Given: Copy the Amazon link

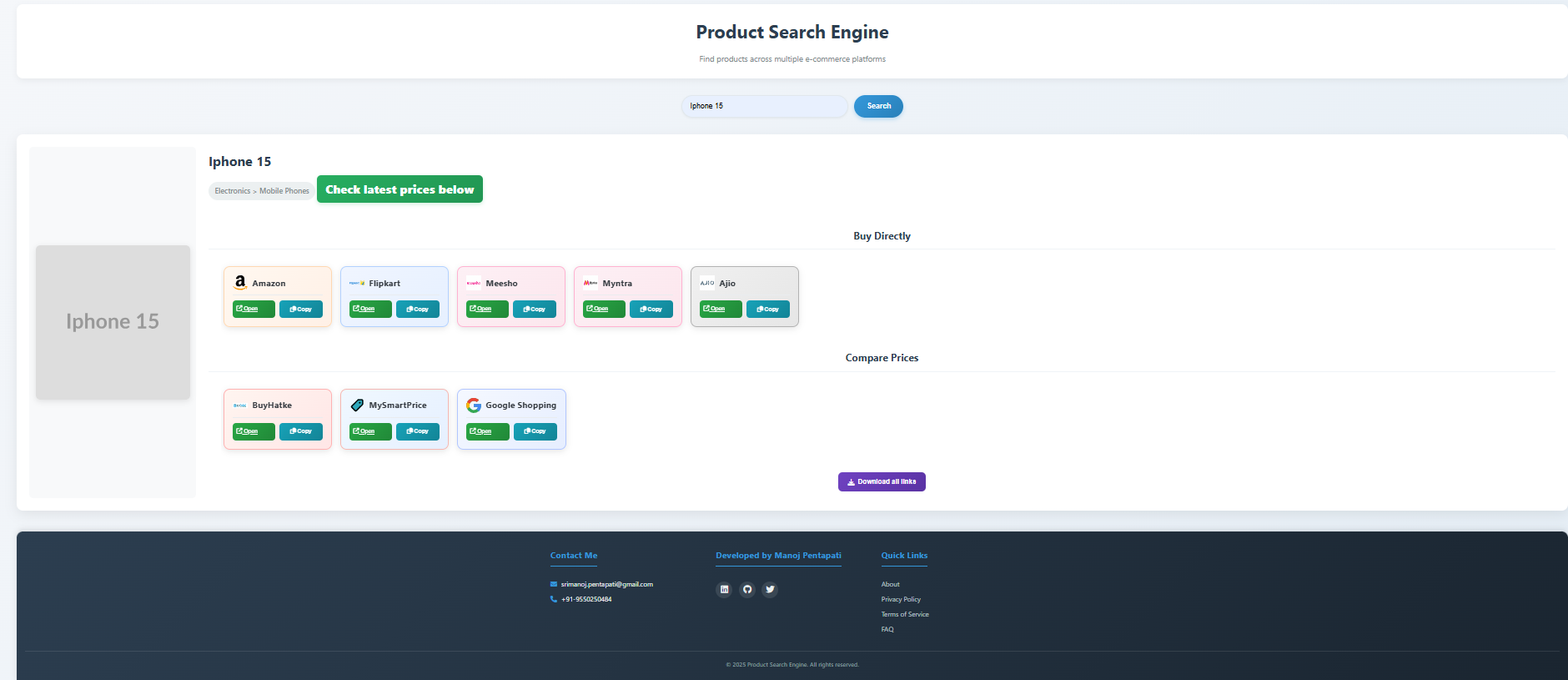Looking at the screenshot, I should 301,309.
